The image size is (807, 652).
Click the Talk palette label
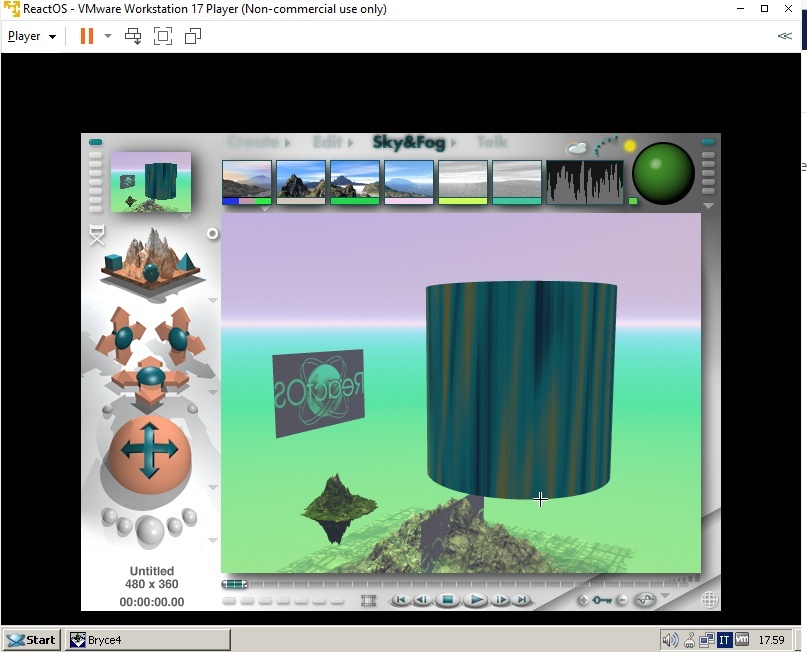(x=492, y=142)
